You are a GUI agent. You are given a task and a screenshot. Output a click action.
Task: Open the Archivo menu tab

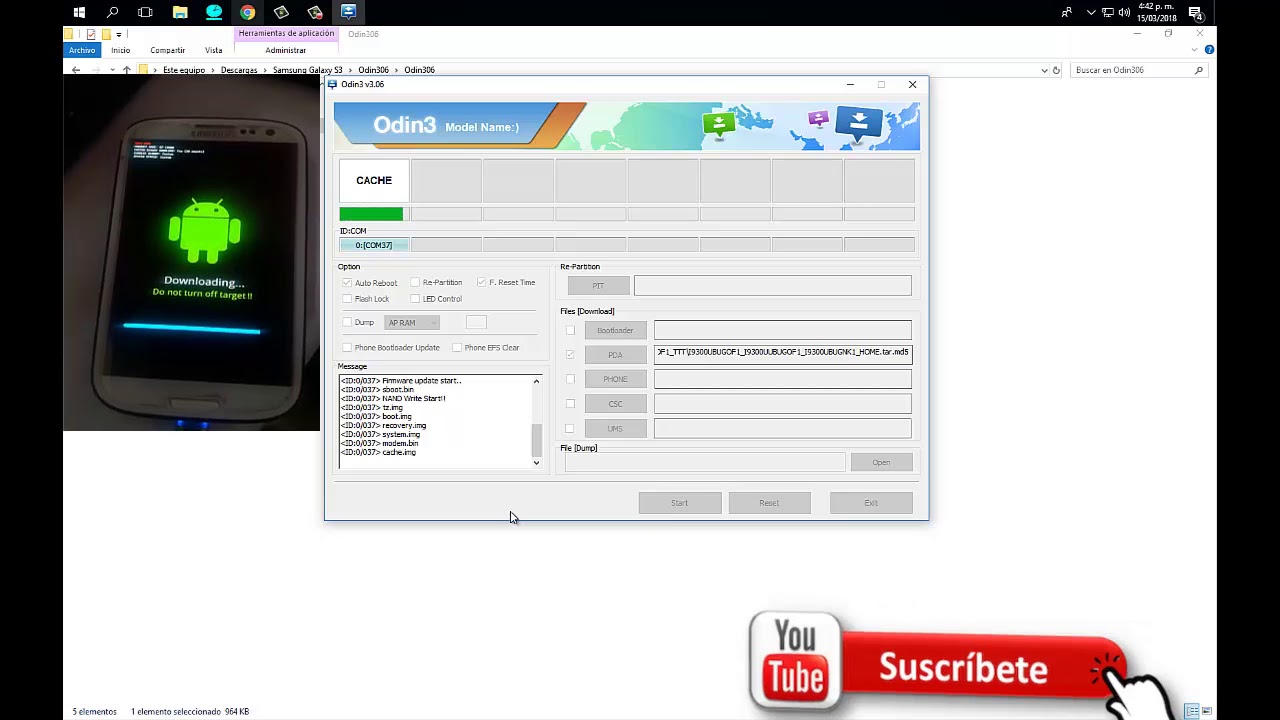click(82, 50)
